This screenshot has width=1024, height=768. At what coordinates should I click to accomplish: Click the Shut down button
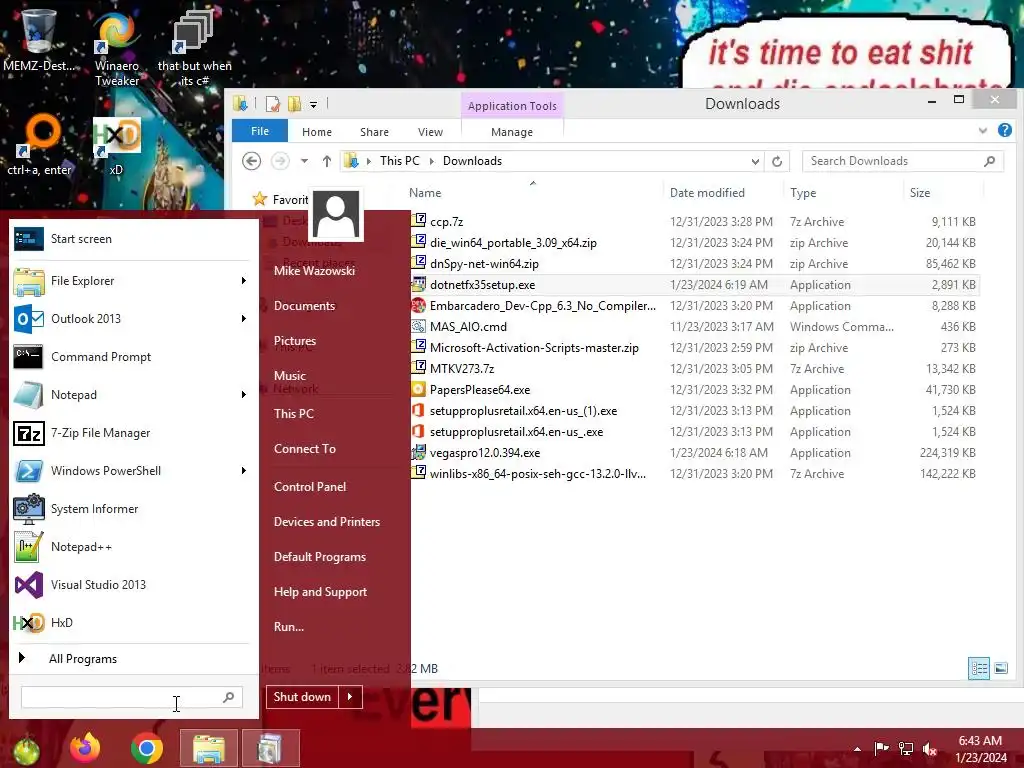click(302, 697)
